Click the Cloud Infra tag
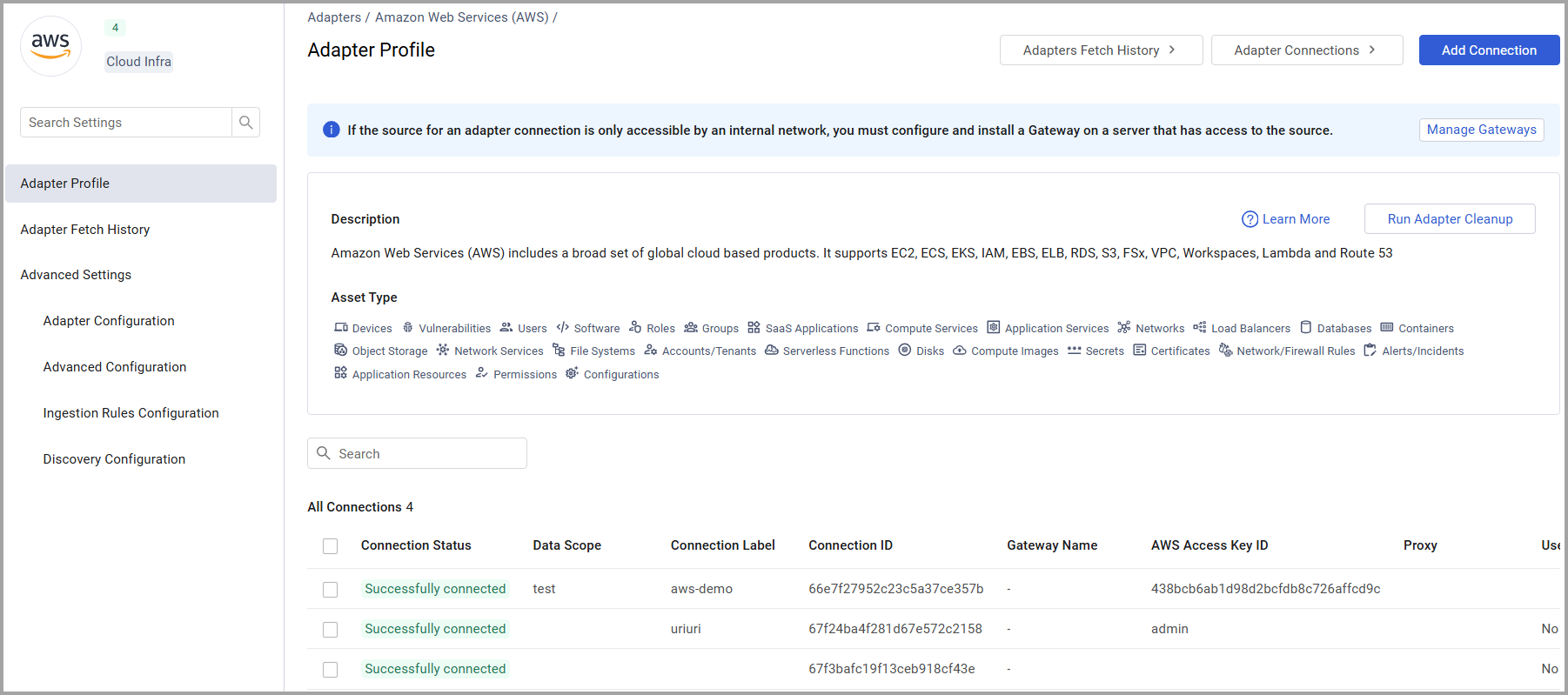Viewport: 1568px width, 695px height. (x=139, y=62)
